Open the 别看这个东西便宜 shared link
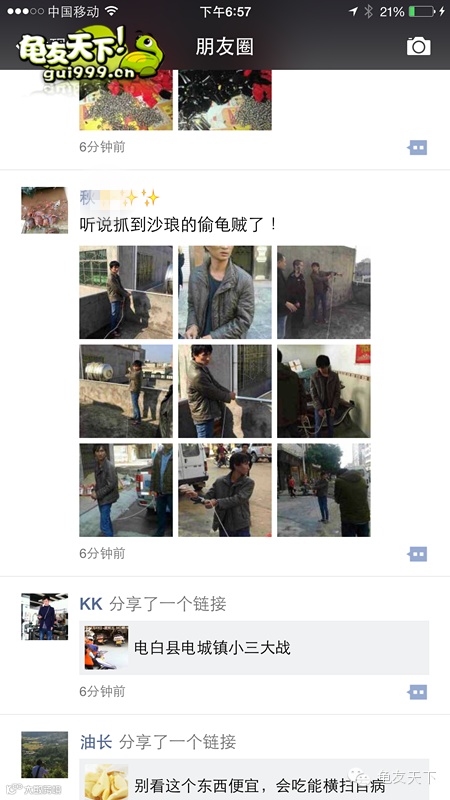 (254, 780)
